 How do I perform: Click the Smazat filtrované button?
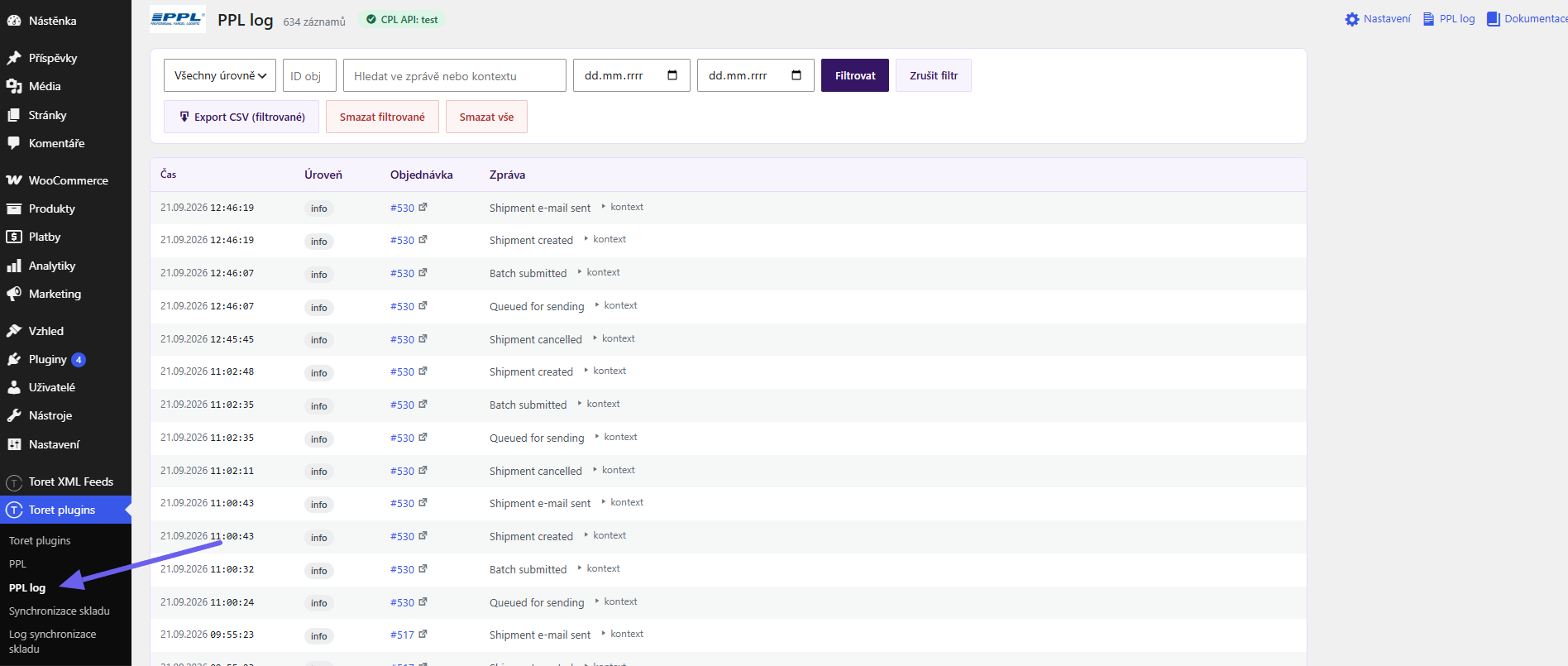(382, 117)
